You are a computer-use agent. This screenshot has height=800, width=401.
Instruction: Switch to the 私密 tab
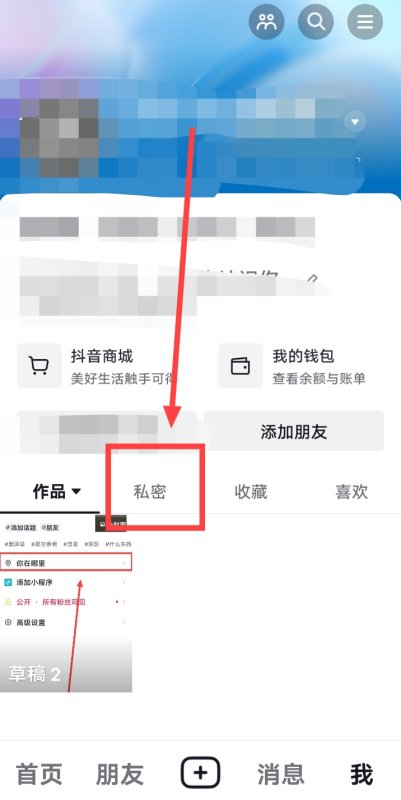[x=150, y=492]
